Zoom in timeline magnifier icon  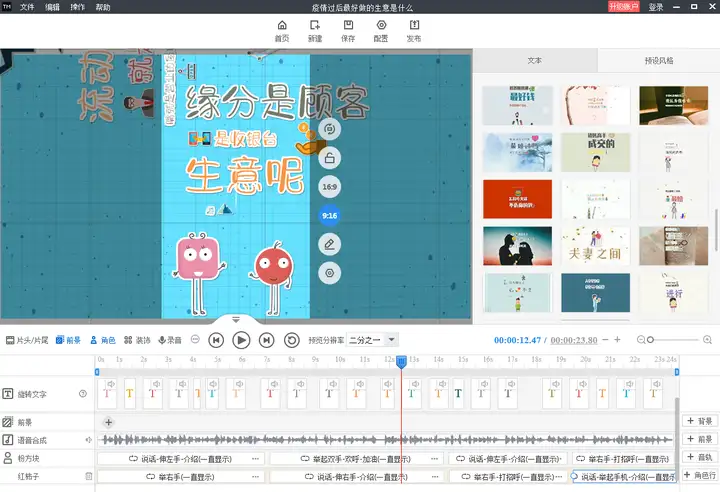(x=707, y=340)
